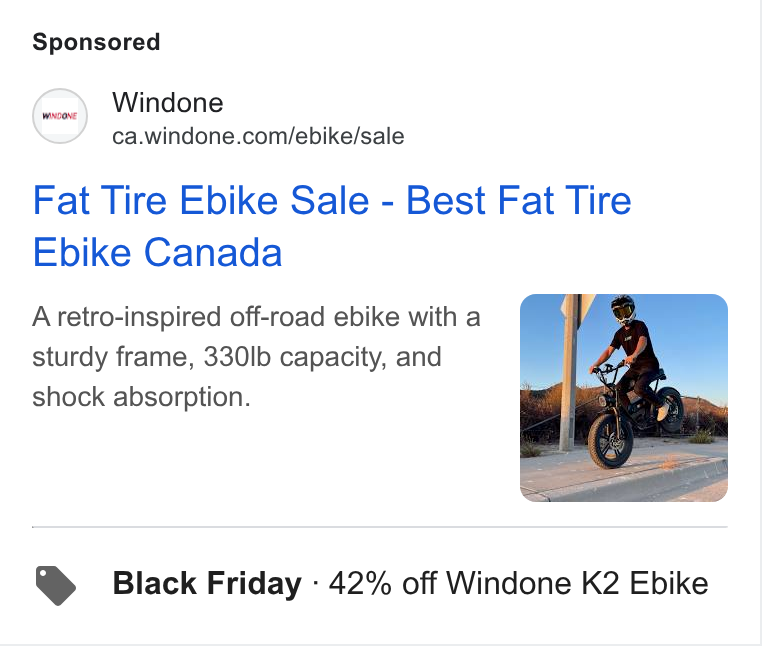Screen dimensions: 762x646
Task: Click the price tag promotion icon
Action: click(x=56, y=585)
